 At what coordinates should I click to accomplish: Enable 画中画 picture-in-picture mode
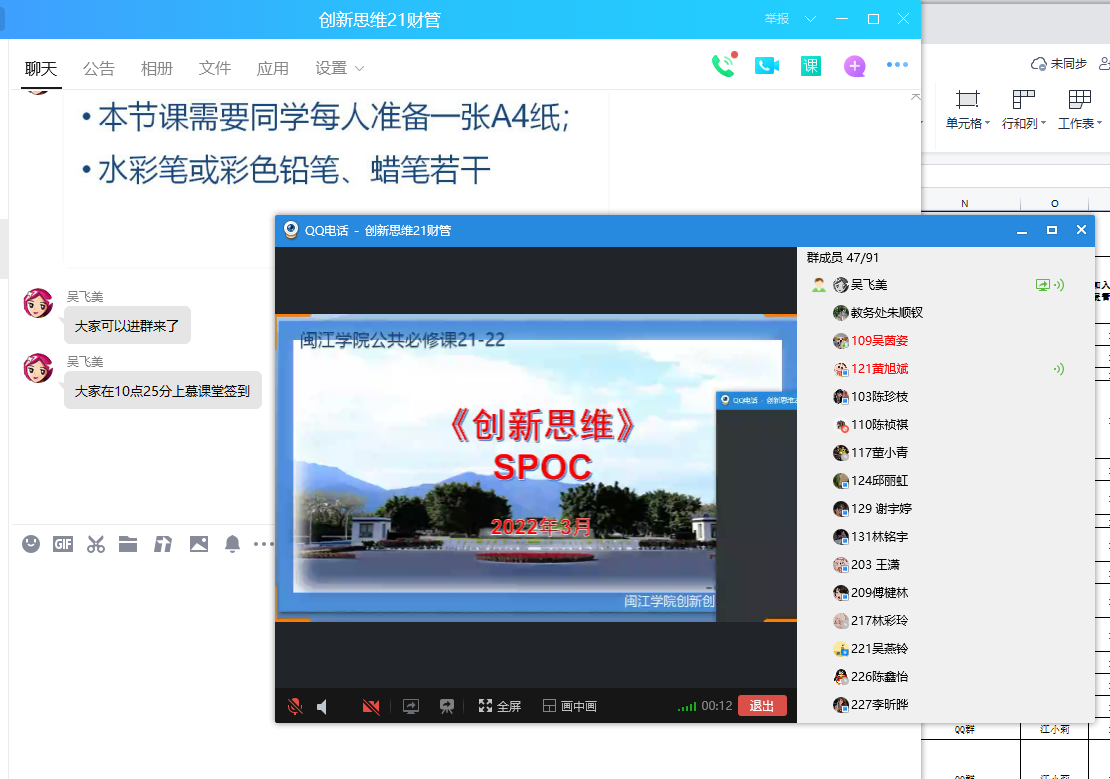[x=569, y=706]
